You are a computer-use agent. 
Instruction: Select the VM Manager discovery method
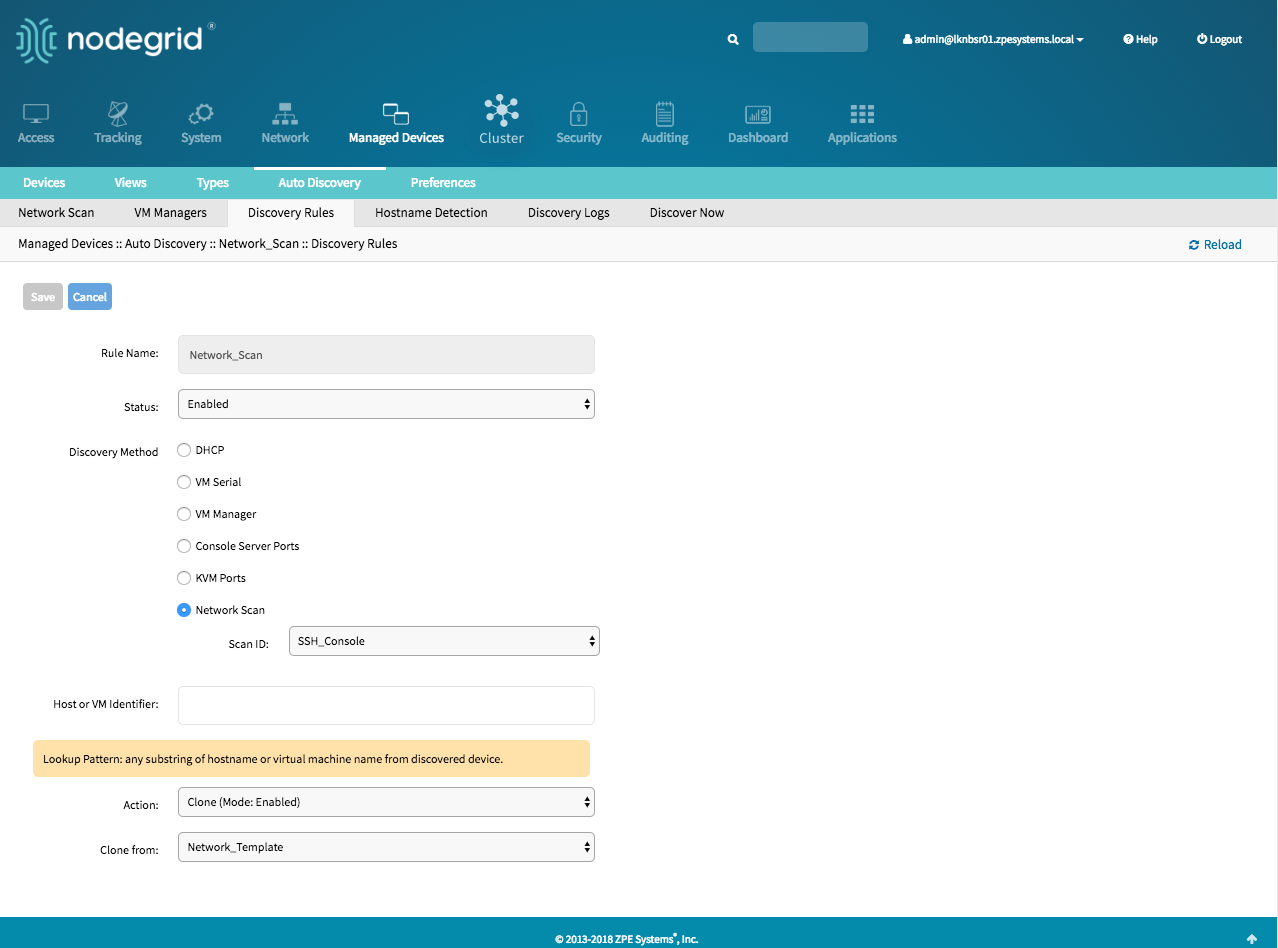tap(184, 514)
